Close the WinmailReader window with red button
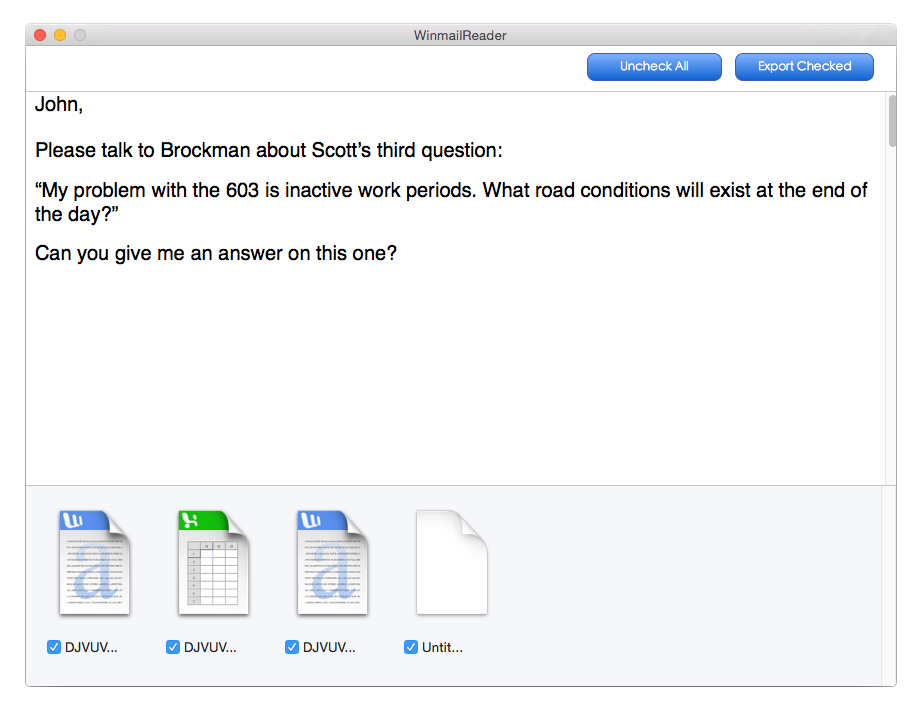Viewport: 921px width, 712px height. tap(40, 35)
